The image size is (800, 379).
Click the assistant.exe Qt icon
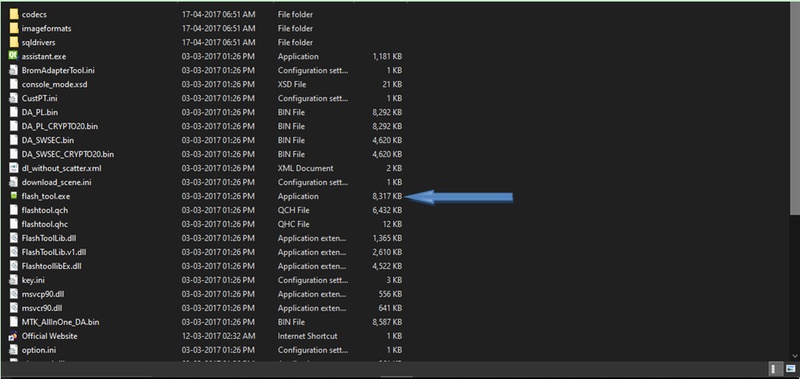[14, 56]
